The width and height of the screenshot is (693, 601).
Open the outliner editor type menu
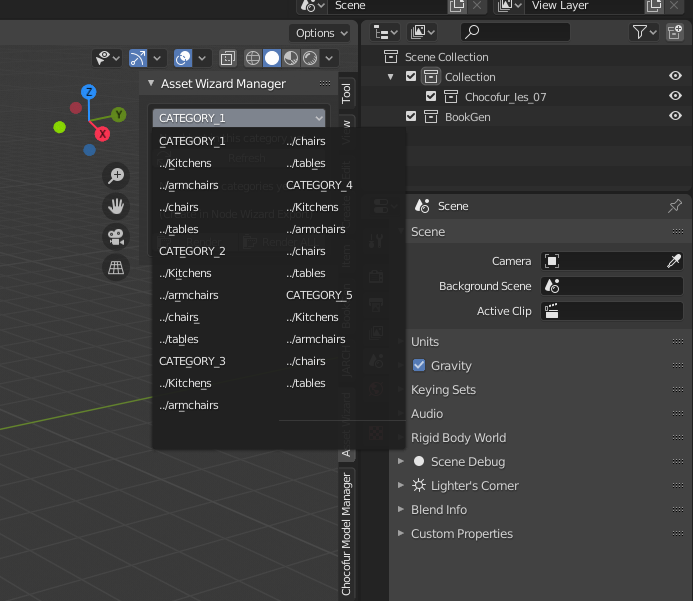(x=385, y=32)
